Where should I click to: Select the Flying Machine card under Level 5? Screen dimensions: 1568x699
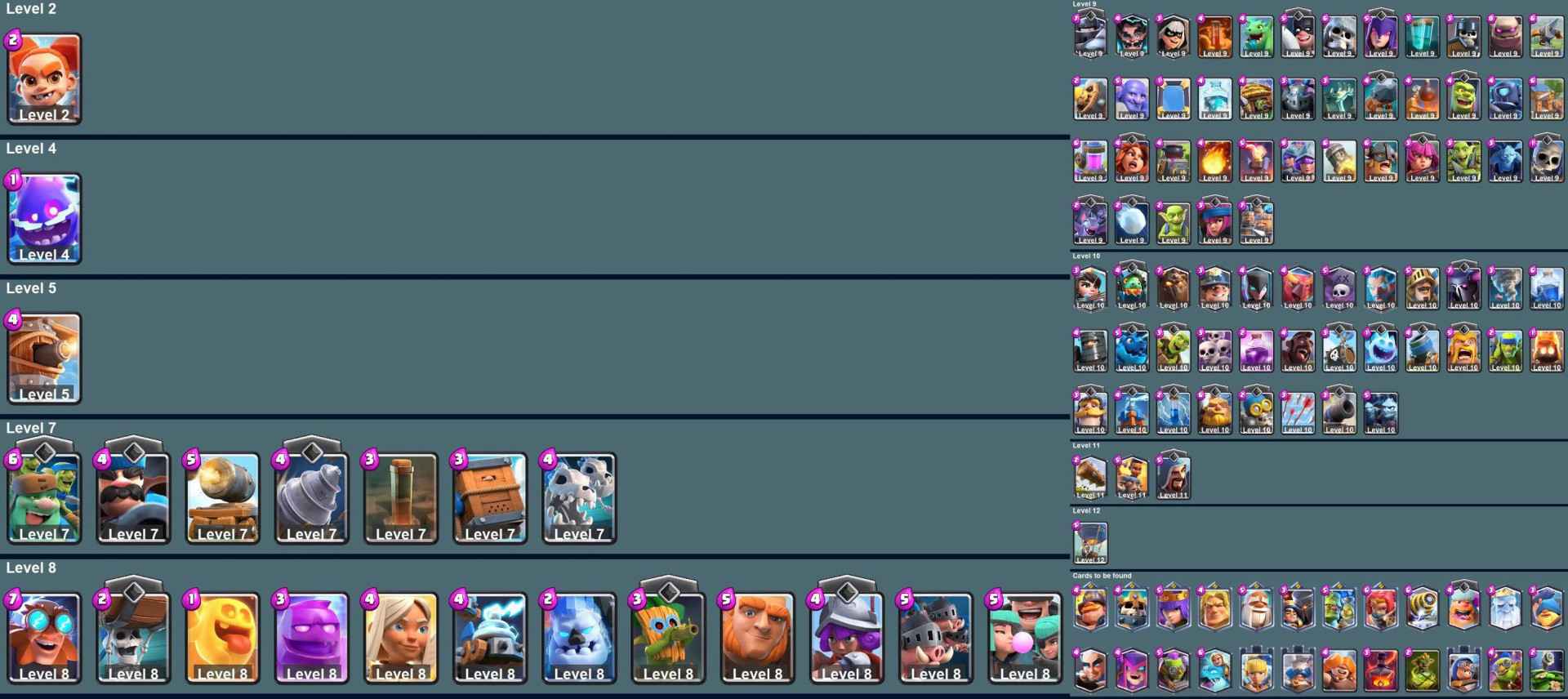click(45, 358)
